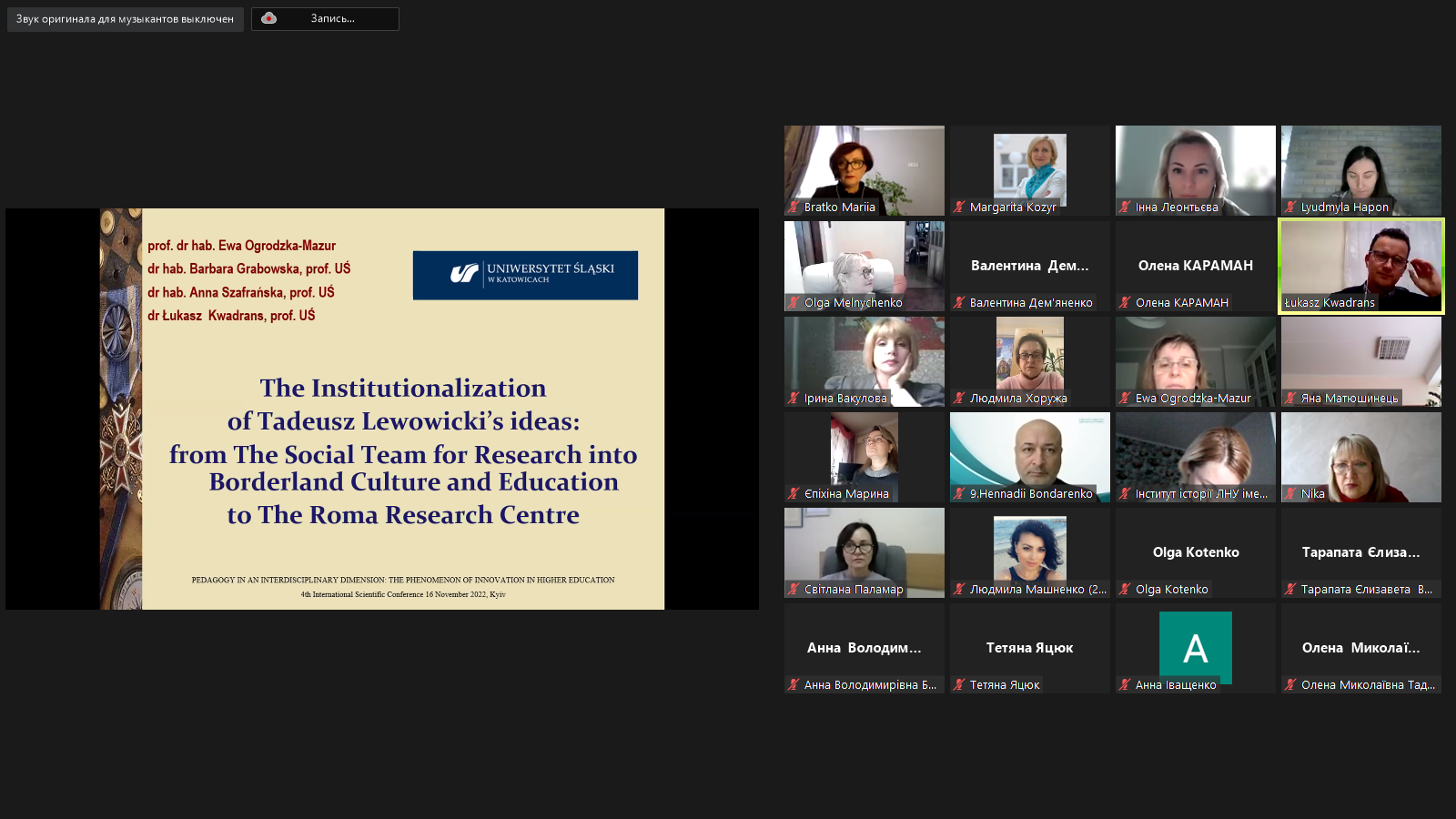Viewport: 1456px width, 819px height.
Task: Select Світлана Паламар's video tile
Action: click(864, 551)
